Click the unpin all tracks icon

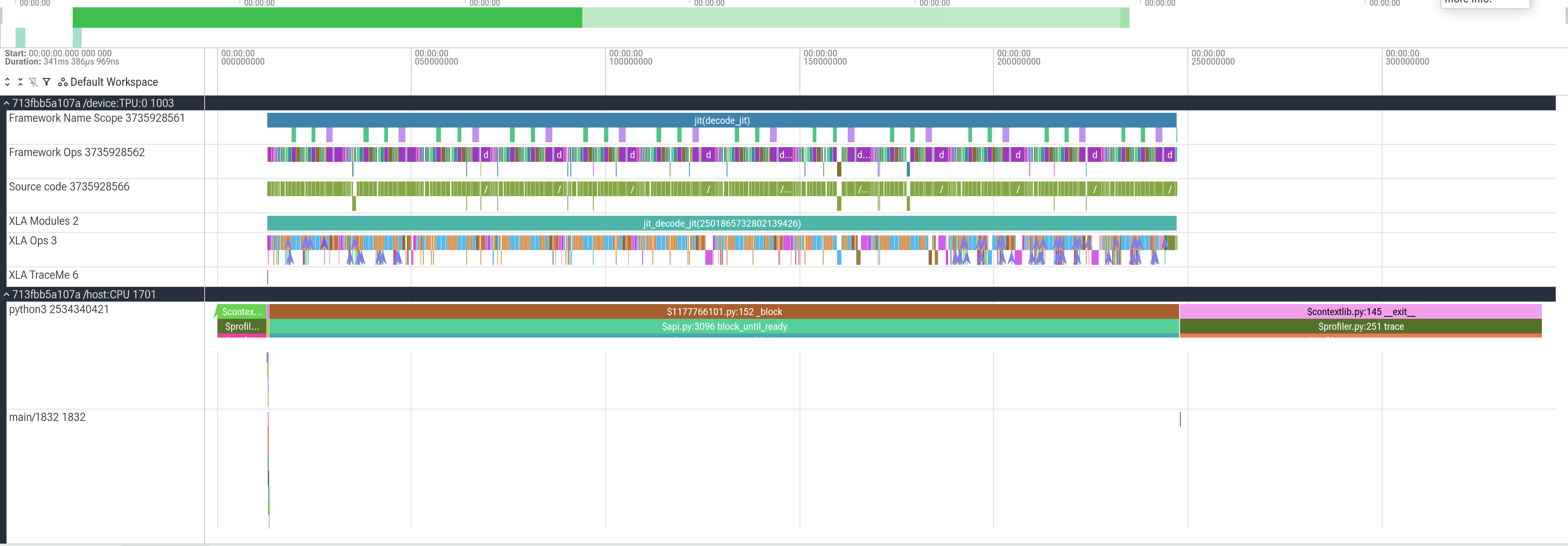[x=33, y=82]
